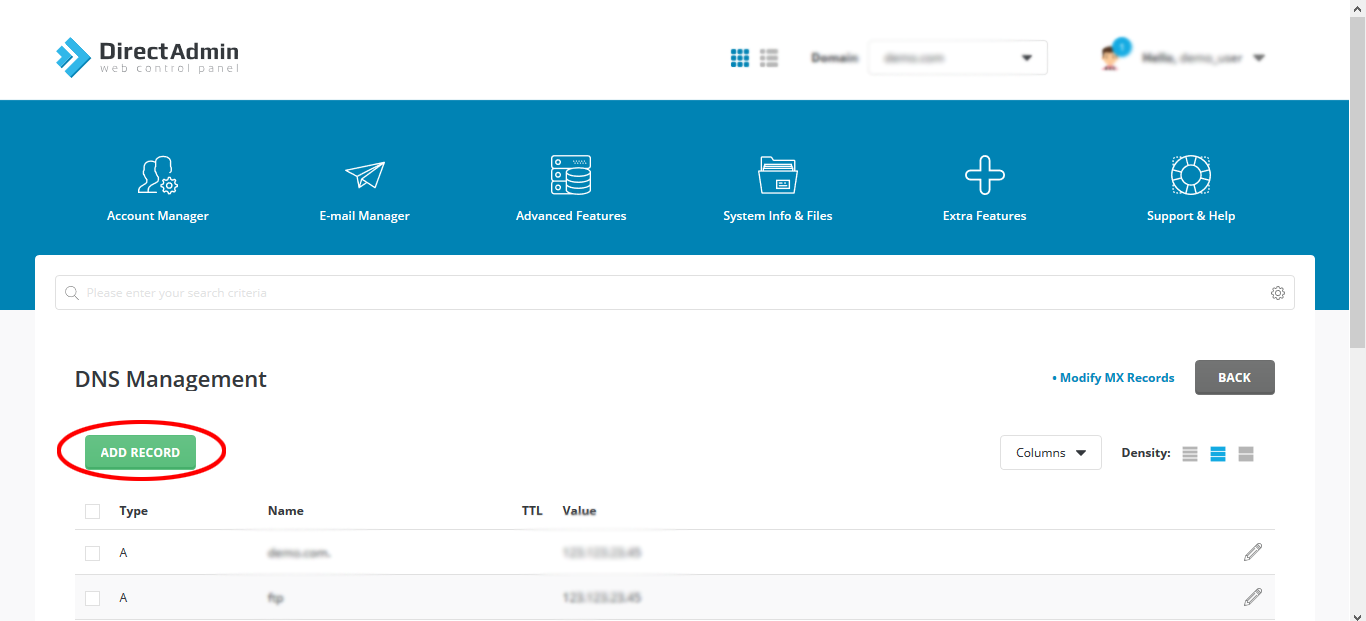Open Account Manager menu label
Viewport: 1366px width, 621px height.
[158, 216]
